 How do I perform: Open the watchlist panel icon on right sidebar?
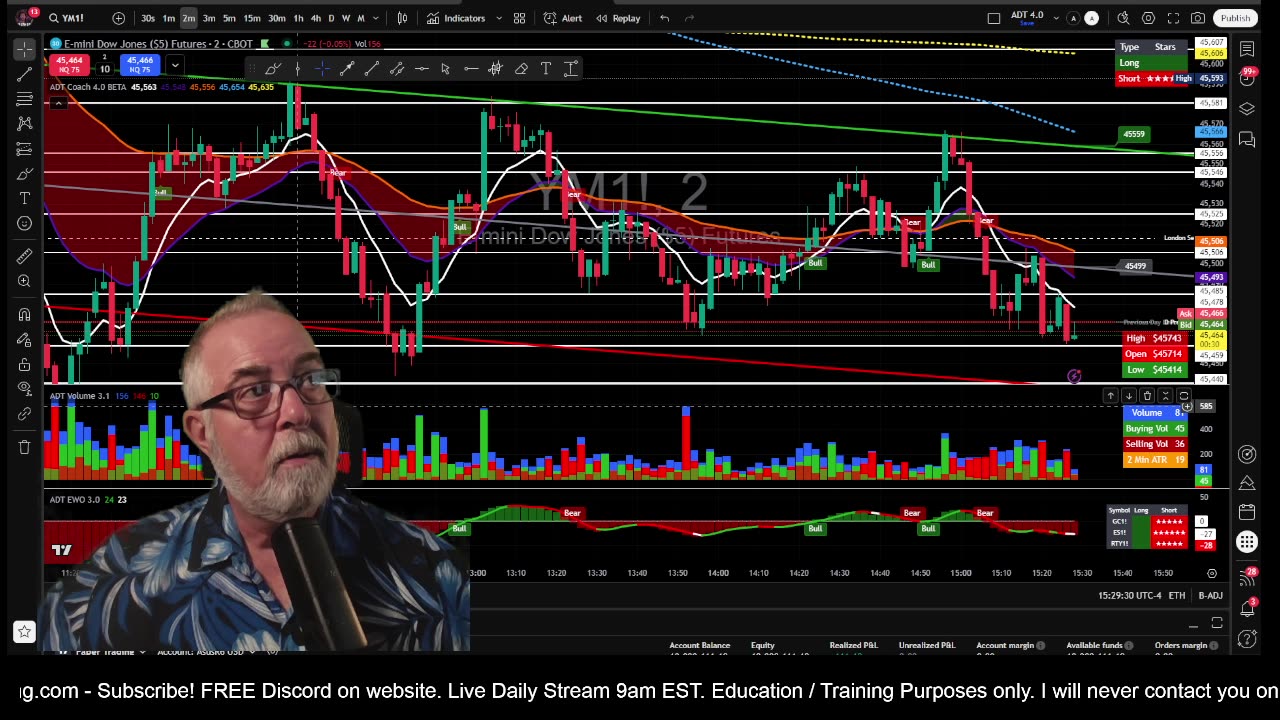(x=1247, y=49)
